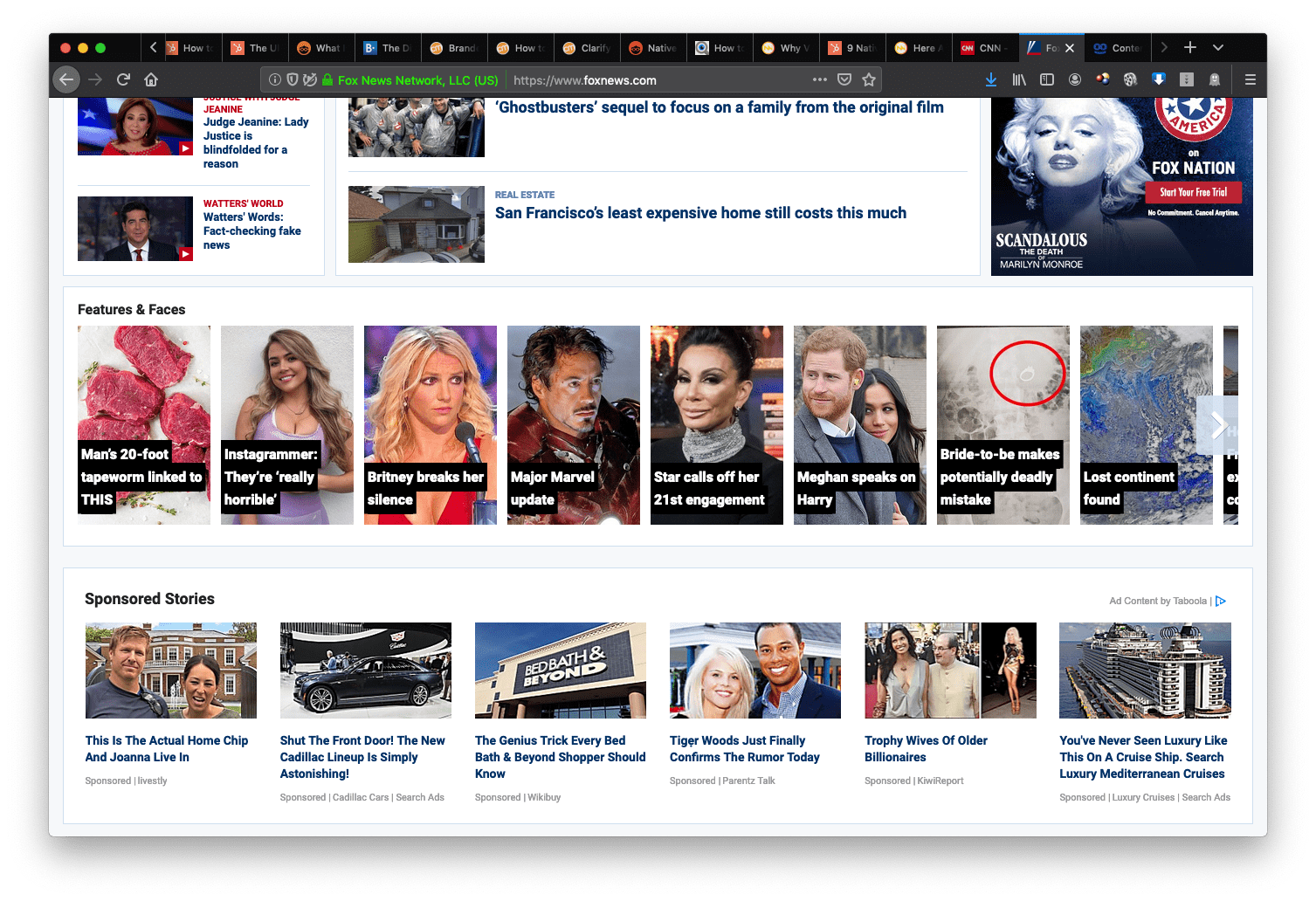Viewport: 1316px width, 901px height.
Task: Advance Features & Faces carousel arrow
Action: click(1219, 425)
